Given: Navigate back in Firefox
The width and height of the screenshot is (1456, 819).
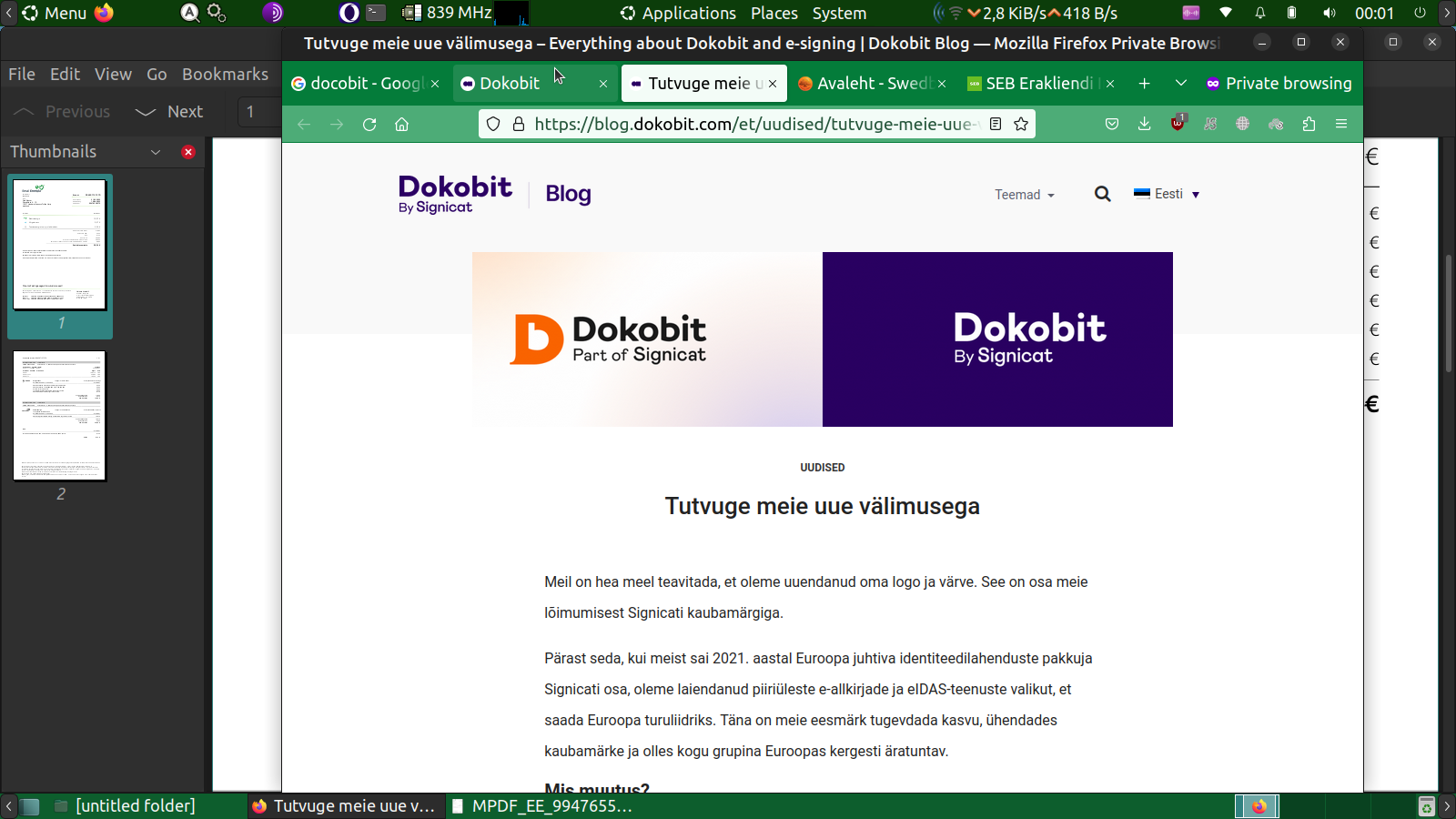Looking at the screenshot, I should point(304,124).
